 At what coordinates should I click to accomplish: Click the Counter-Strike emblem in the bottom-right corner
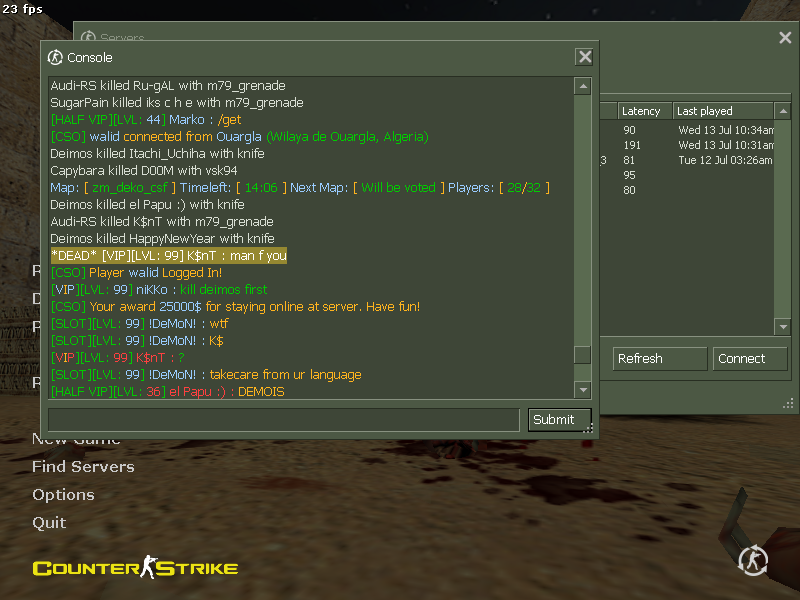(x=753, y=561)
